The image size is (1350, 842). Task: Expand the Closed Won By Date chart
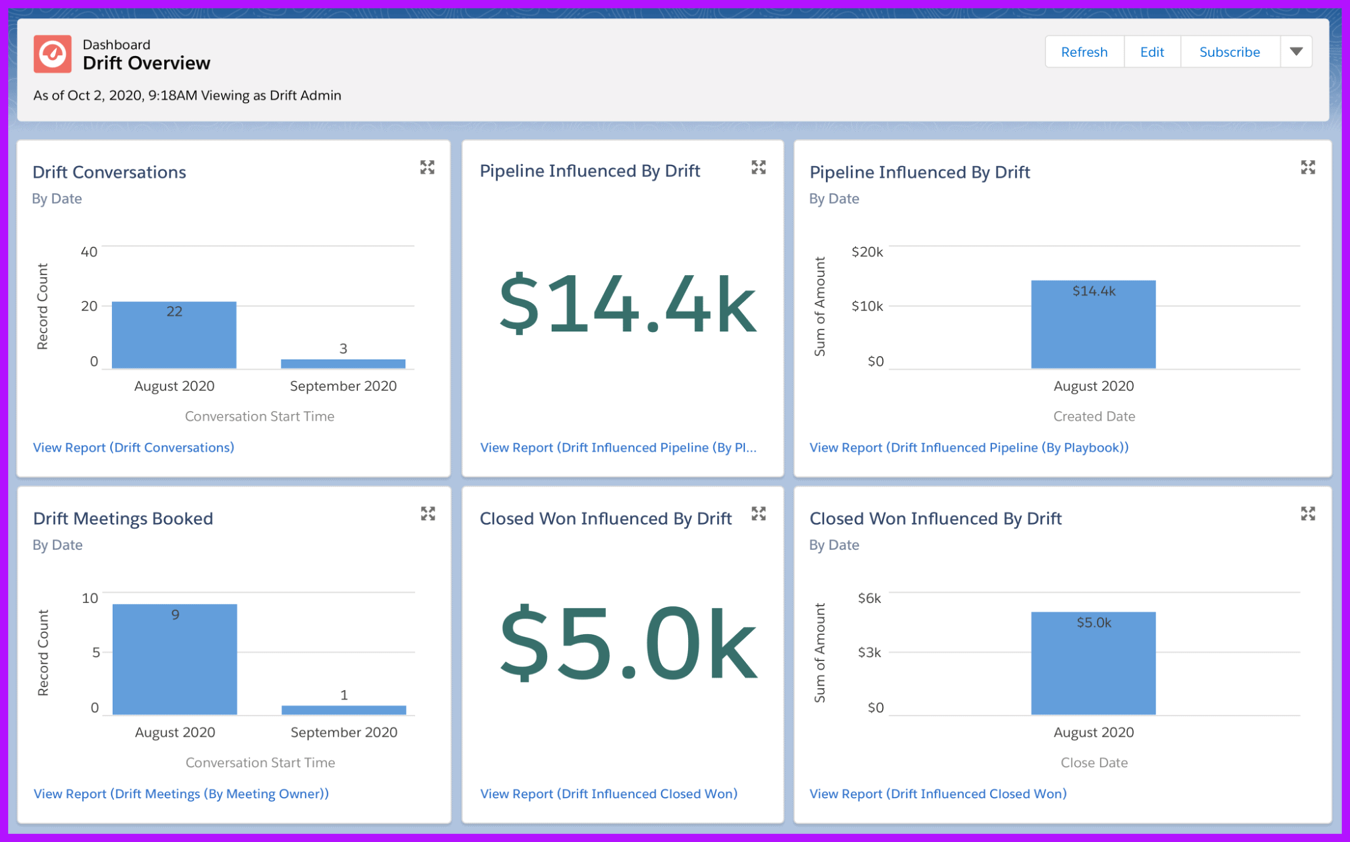[x=1308, y=513]
